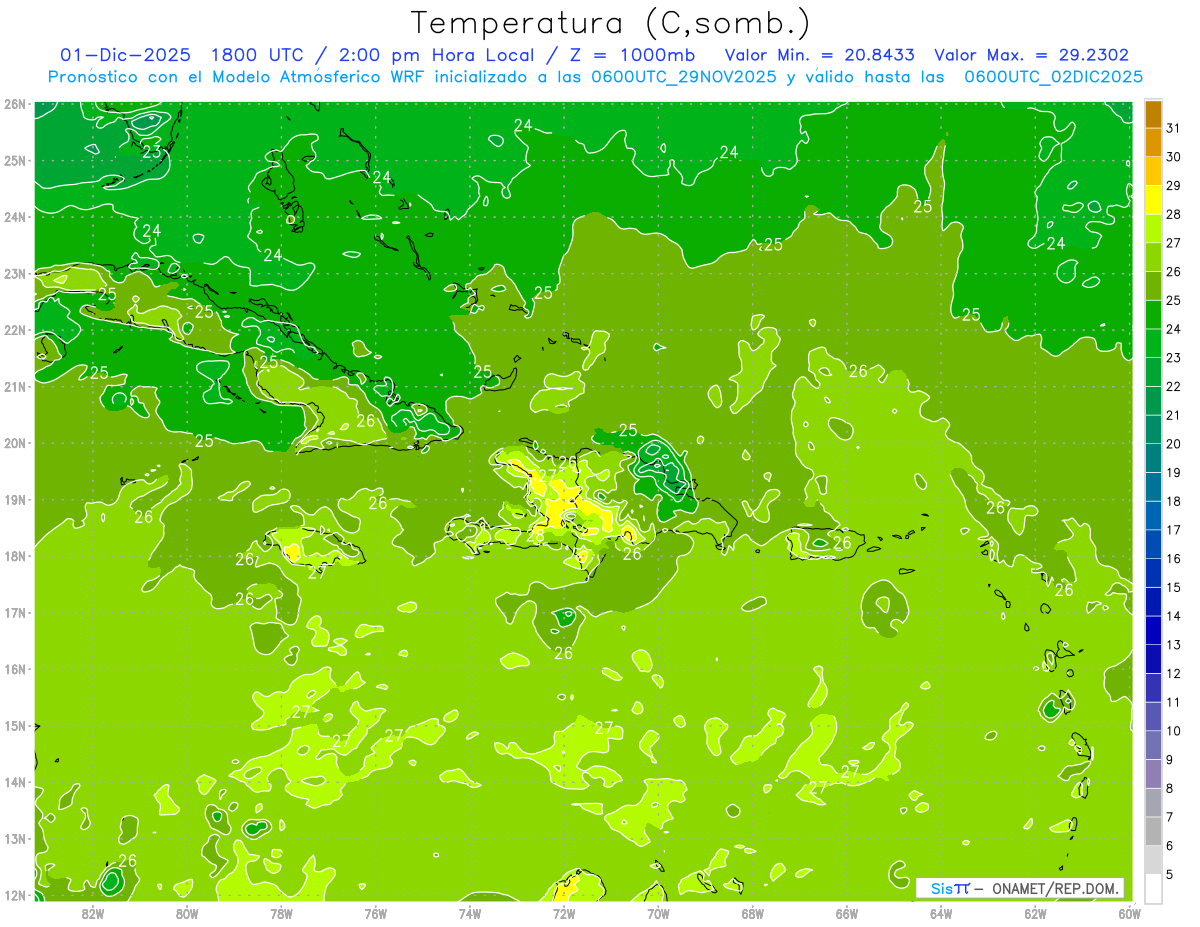Pick the purple color bar segment between 8 and 9
The width and height of the screenshot is (1200, 927).
(x=1153, y=774)
